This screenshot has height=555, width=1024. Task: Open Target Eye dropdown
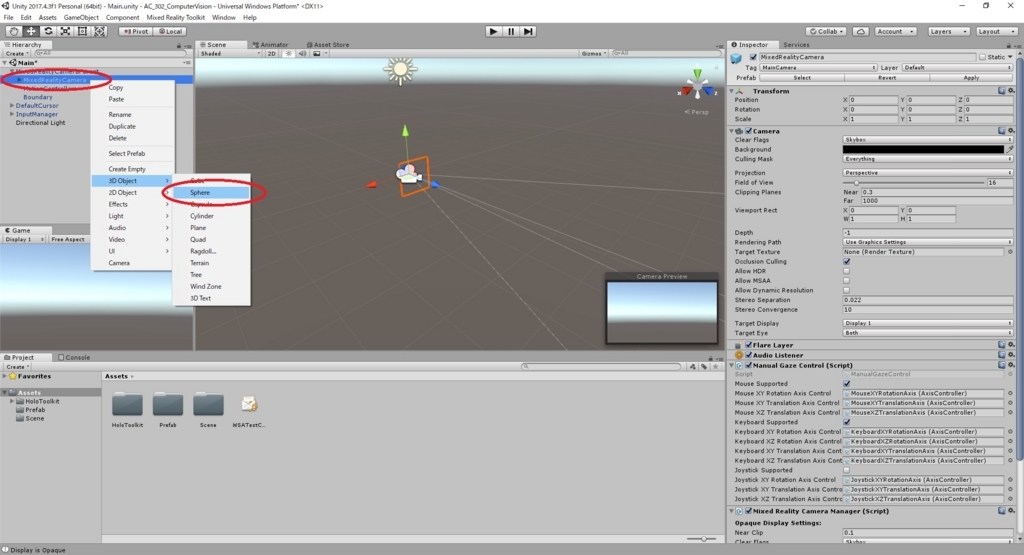(927, 333)
